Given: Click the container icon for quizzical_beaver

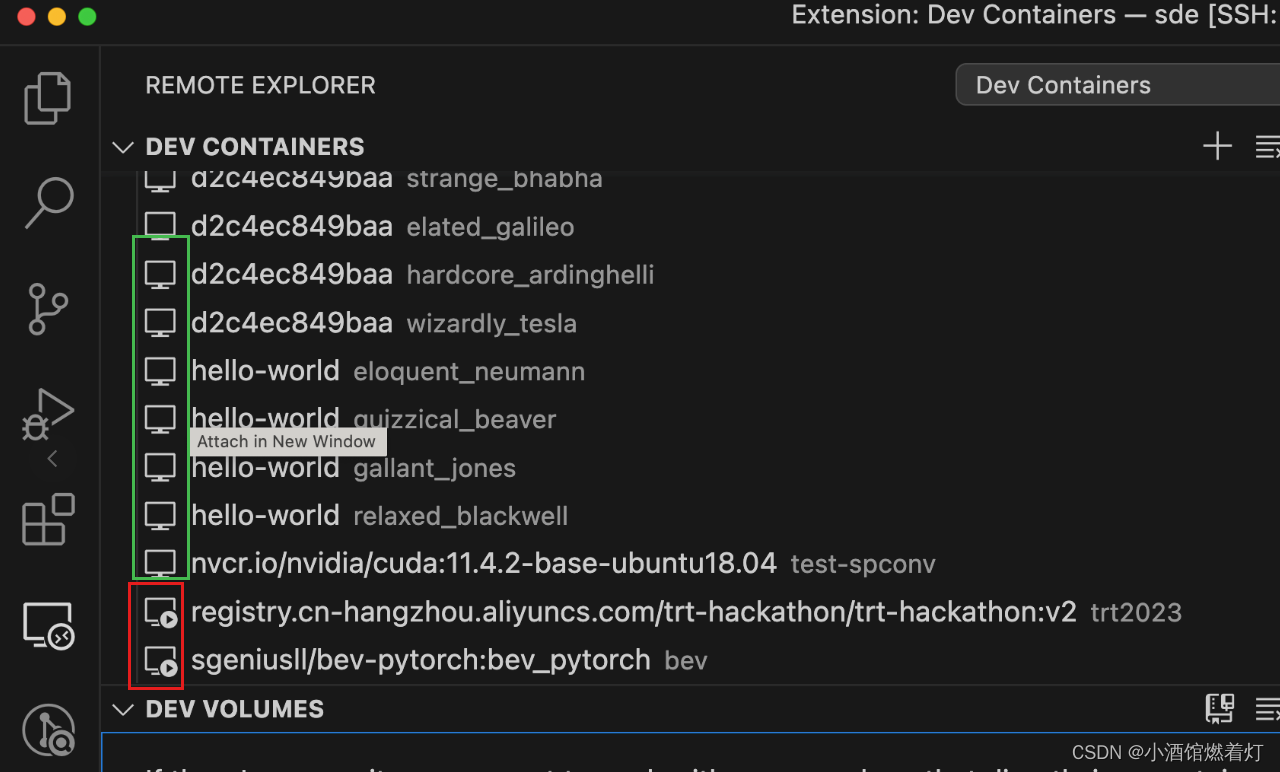Looking at the screenshot, I should tap(160, 419).
